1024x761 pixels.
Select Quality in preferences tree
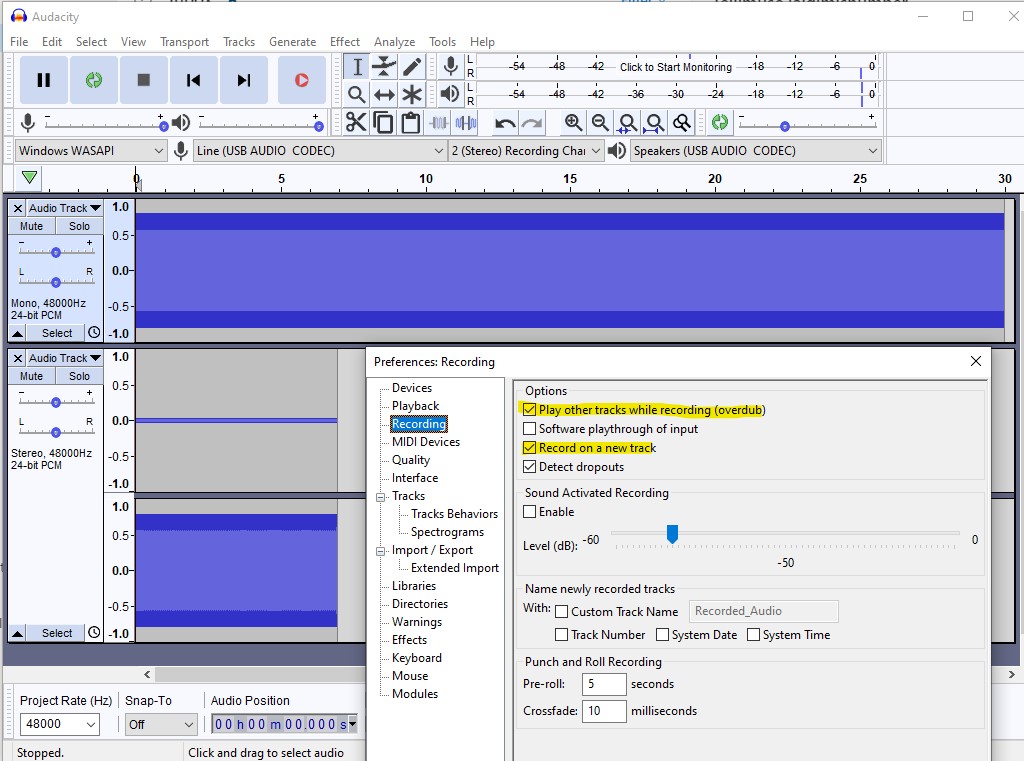[411, 460]
